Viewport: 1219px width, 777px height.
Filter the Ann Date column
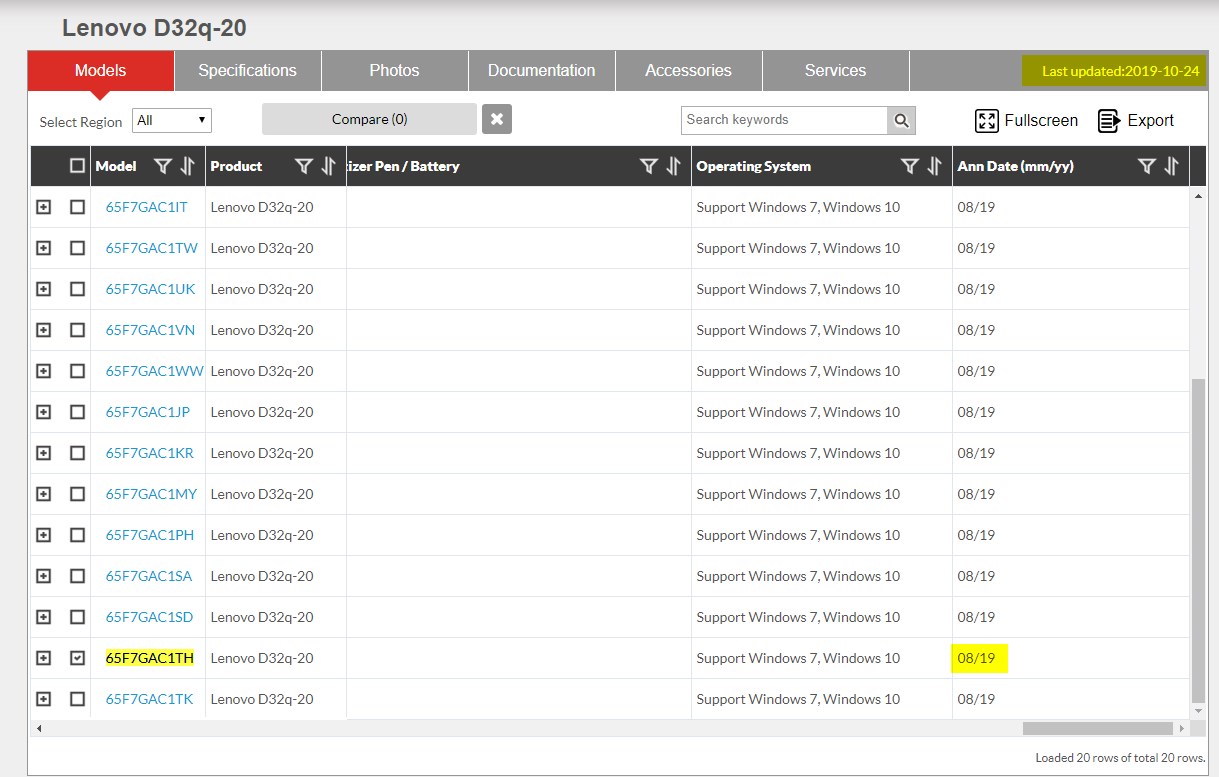(1147, 167)
